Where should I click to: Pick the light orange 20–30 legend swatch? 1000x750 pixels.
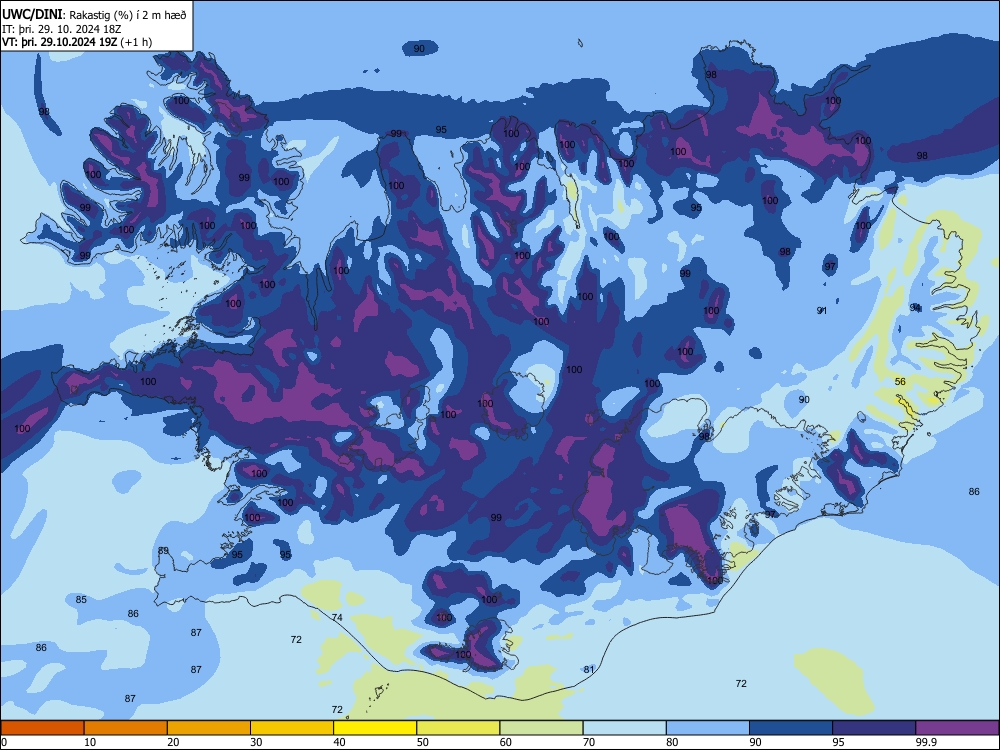click(x=209, y=728)
